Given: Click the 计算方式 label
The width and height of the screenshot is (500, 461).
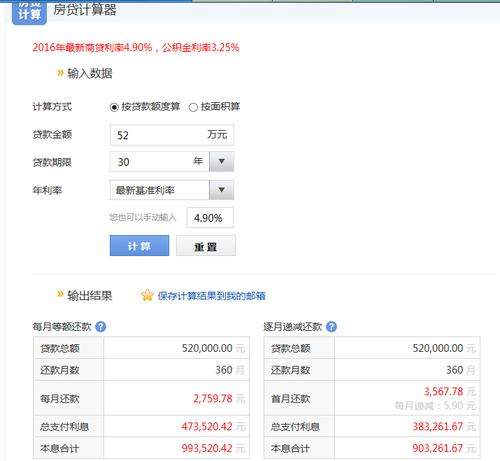Looking at the screenshot, I should tap(52, 107).
